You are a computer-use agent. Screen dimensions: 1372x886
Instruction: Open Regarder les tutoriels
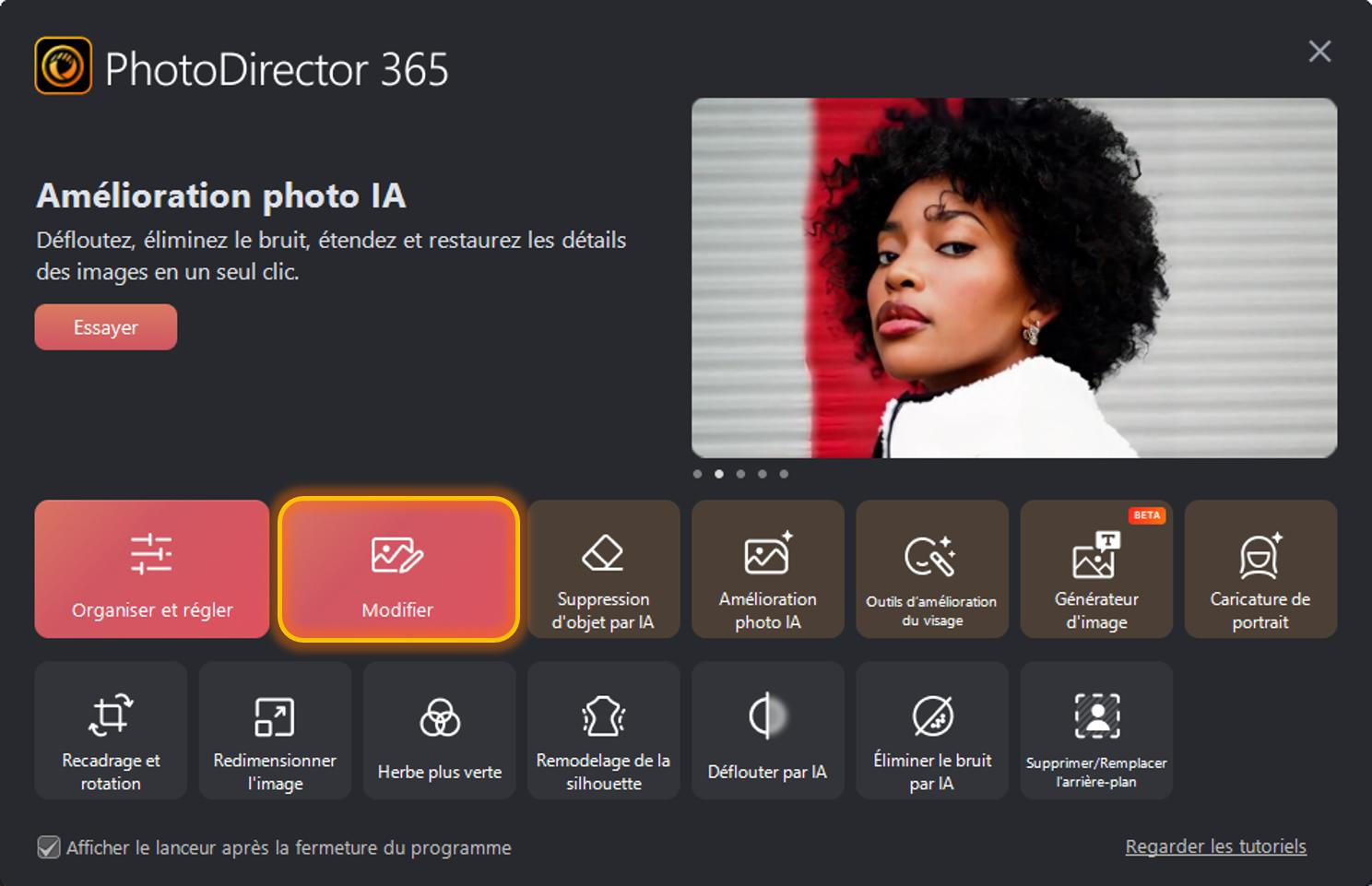point(1215,846)
